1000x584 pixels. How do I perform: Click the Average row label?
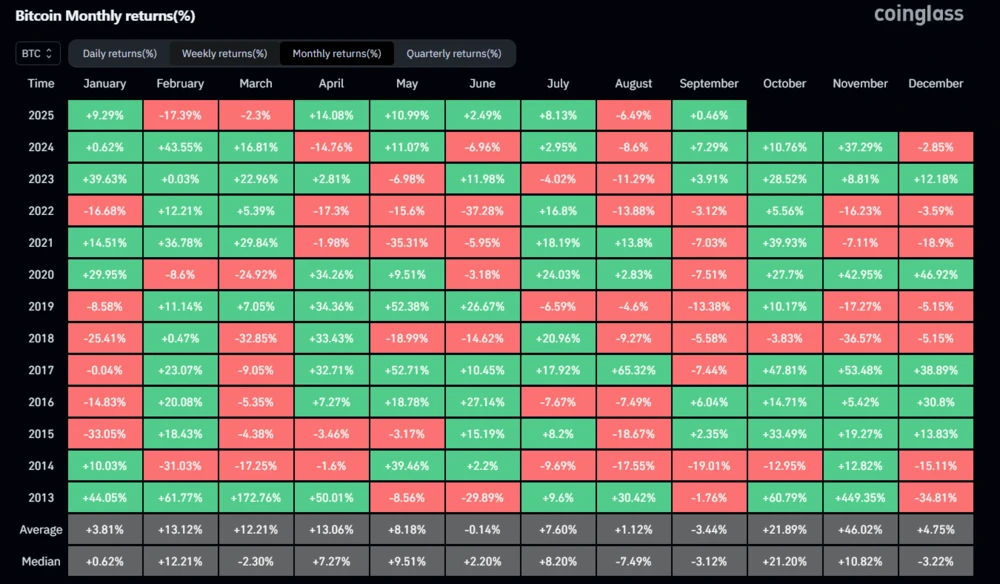tap(41, 529)
